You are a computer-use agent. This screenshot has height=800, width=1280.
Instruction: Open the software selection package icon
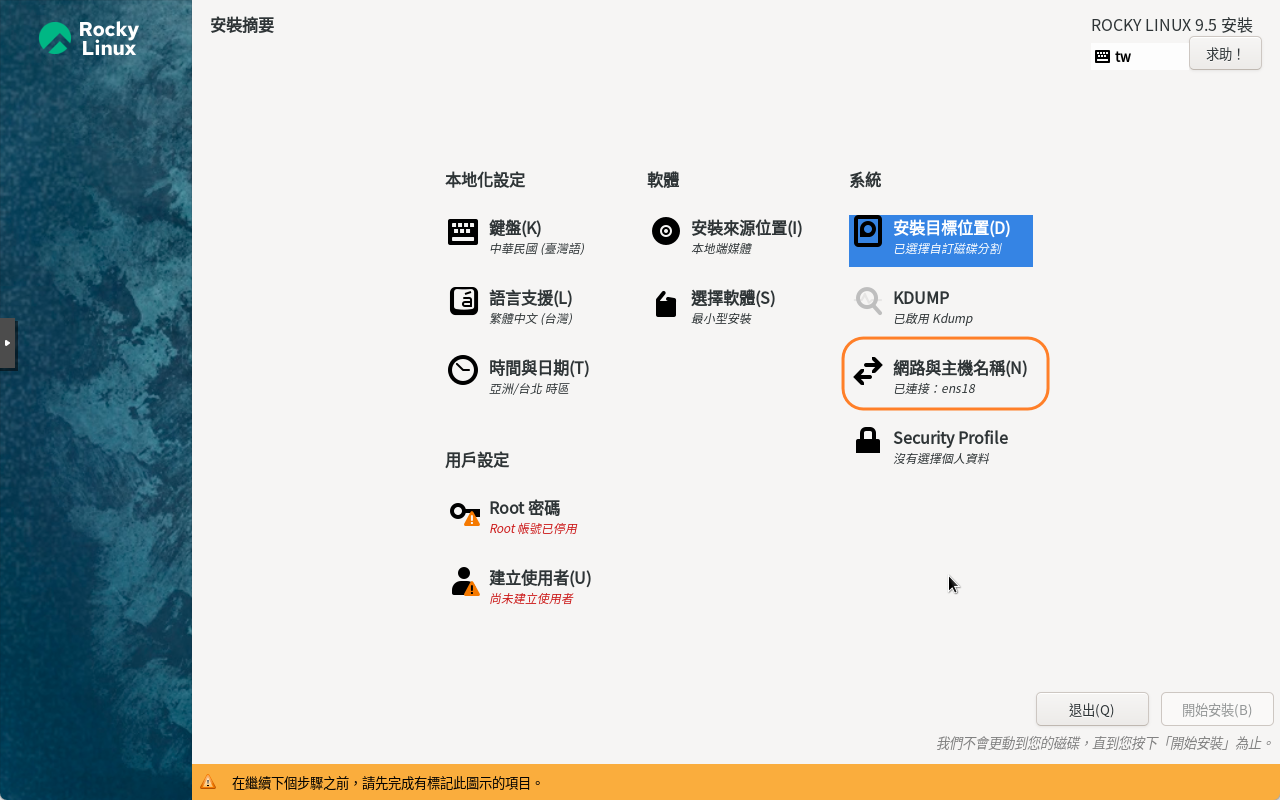[x=666, y=303]
